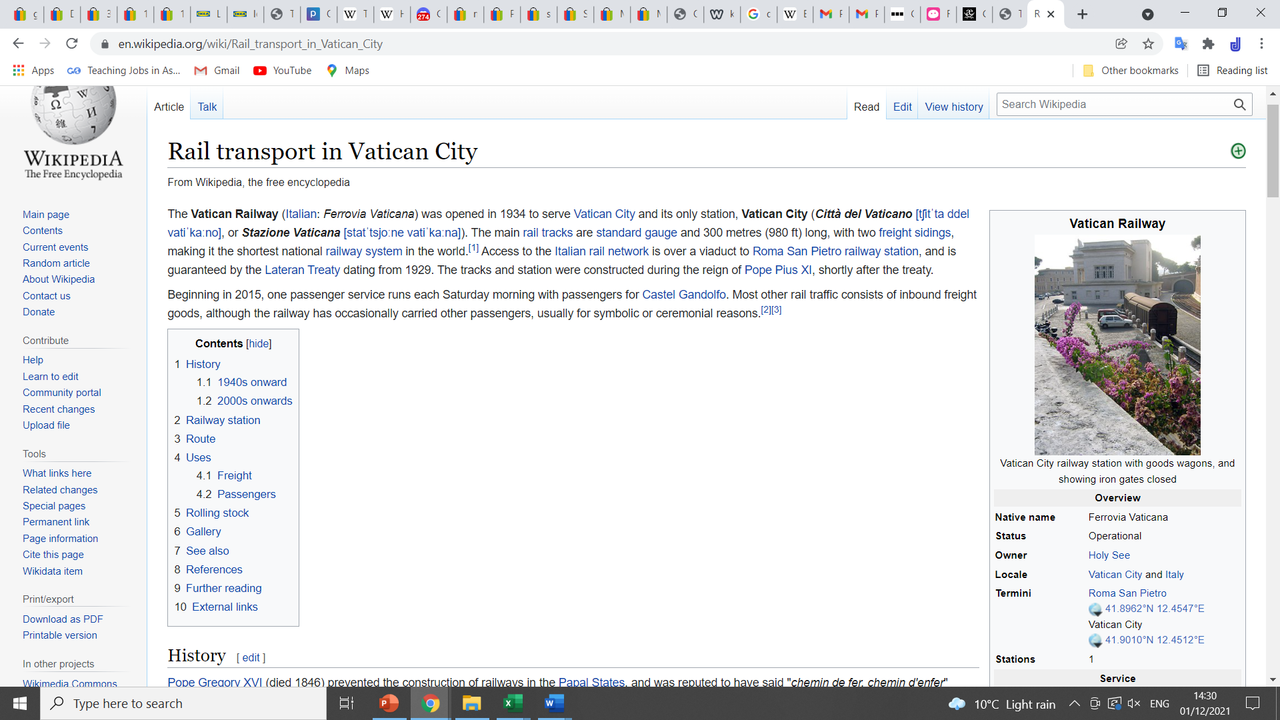Close the current Rail transport tab
This screenshot has height=720, width=1280.
(1051, 14)
